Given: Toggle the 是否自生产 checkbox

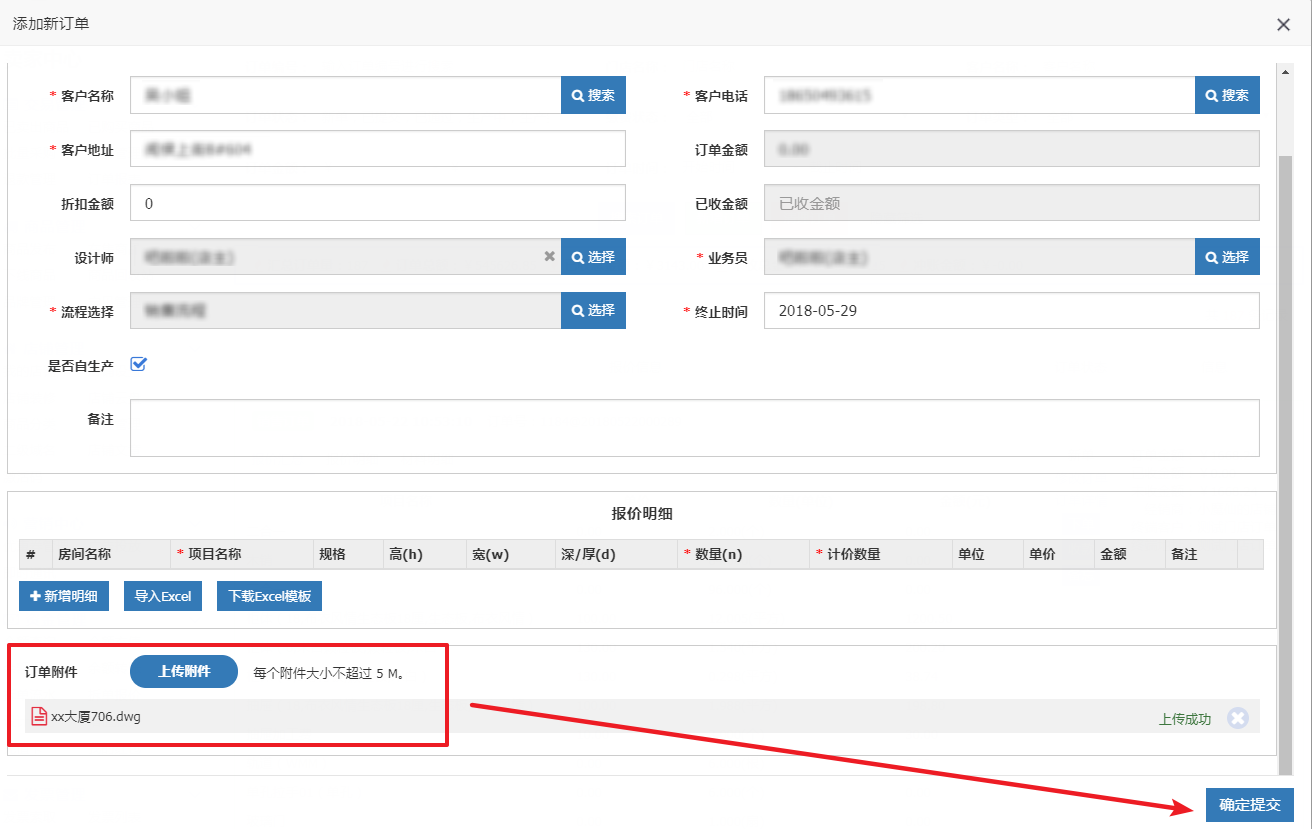Looking at the screenshot, I should click(x=139, y=365).
